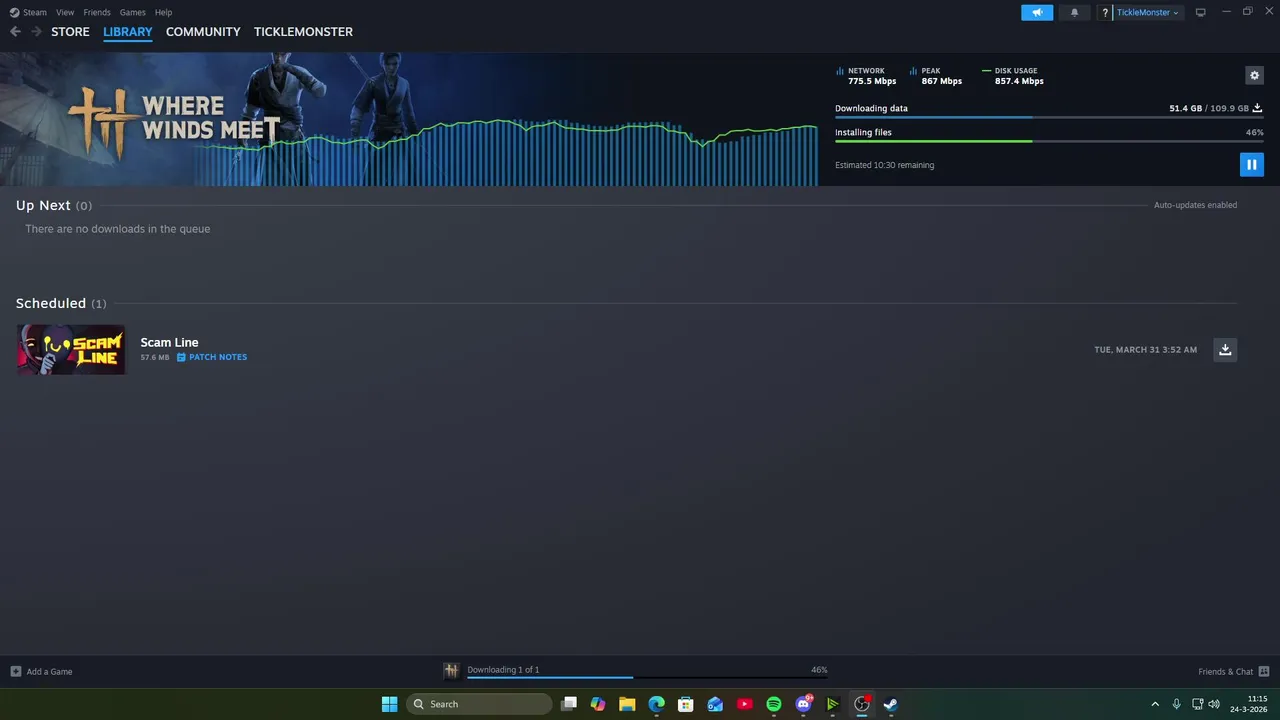Open Copilot from the taskbar
This screenshot has height=720, width=1280.
(x=598, y=704)
